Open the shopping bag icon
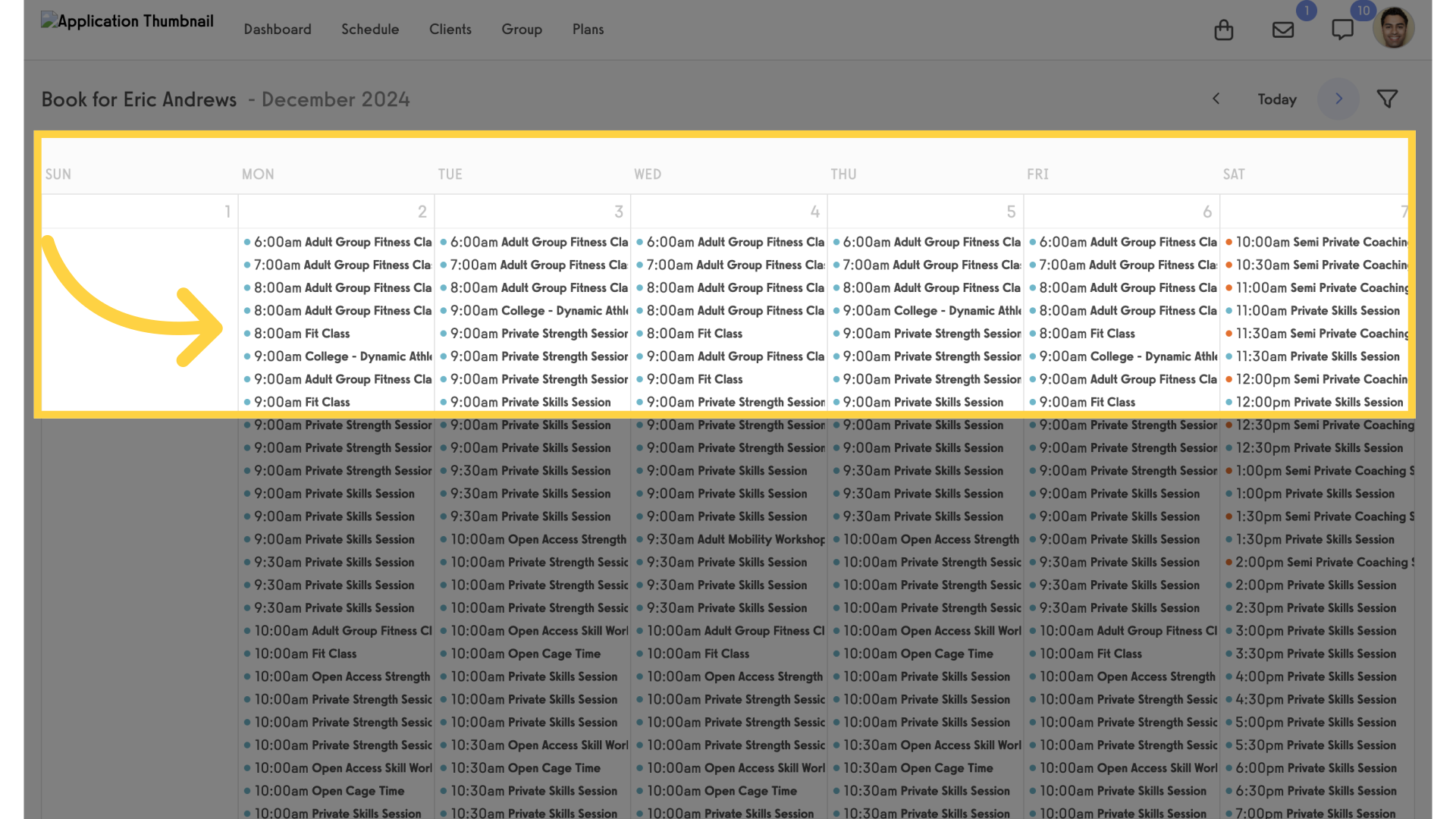Viewport: 1456px width, 819px height. click(1223, 30)
